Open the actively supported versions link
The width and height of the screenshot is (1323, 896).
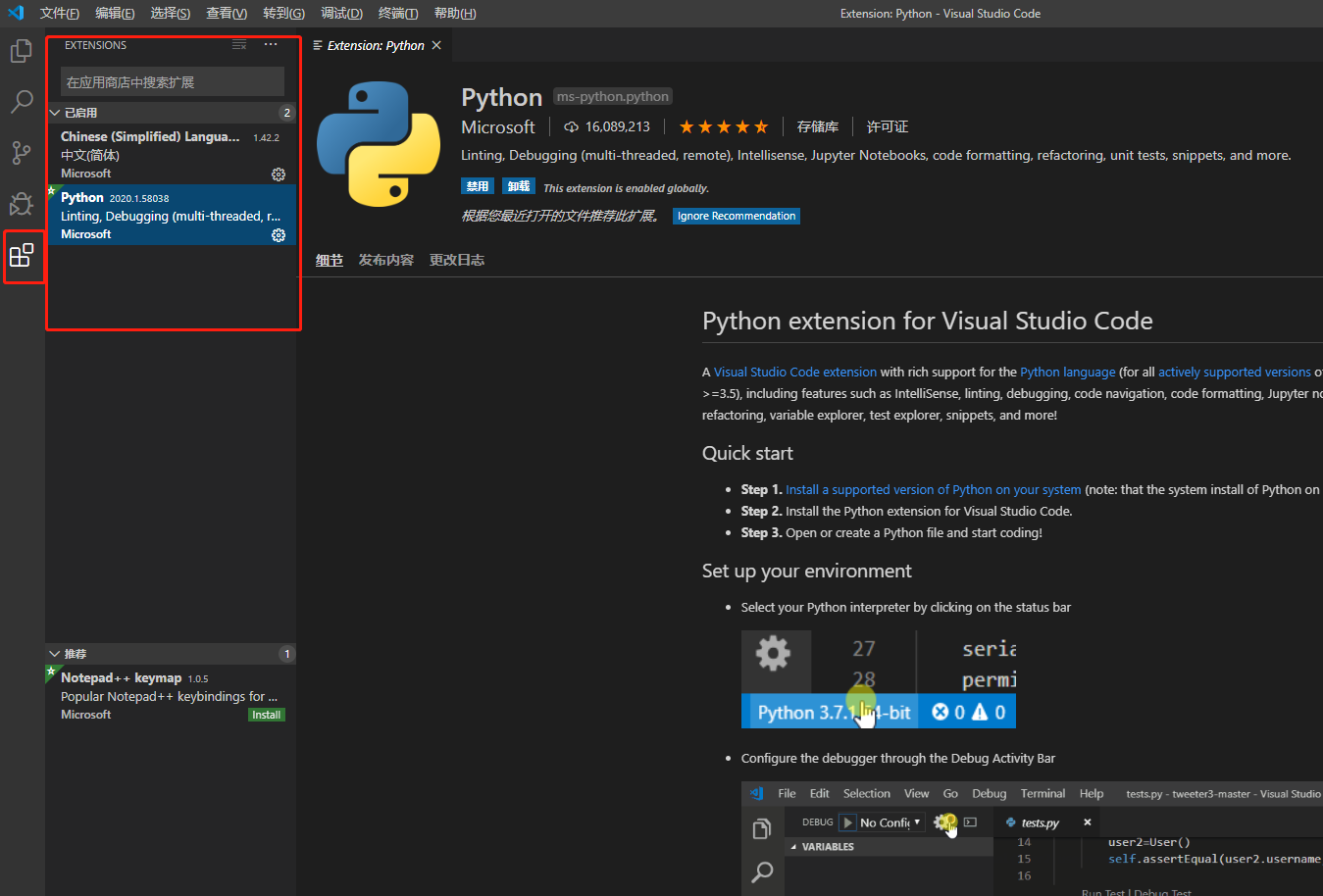click(1235, 373)
